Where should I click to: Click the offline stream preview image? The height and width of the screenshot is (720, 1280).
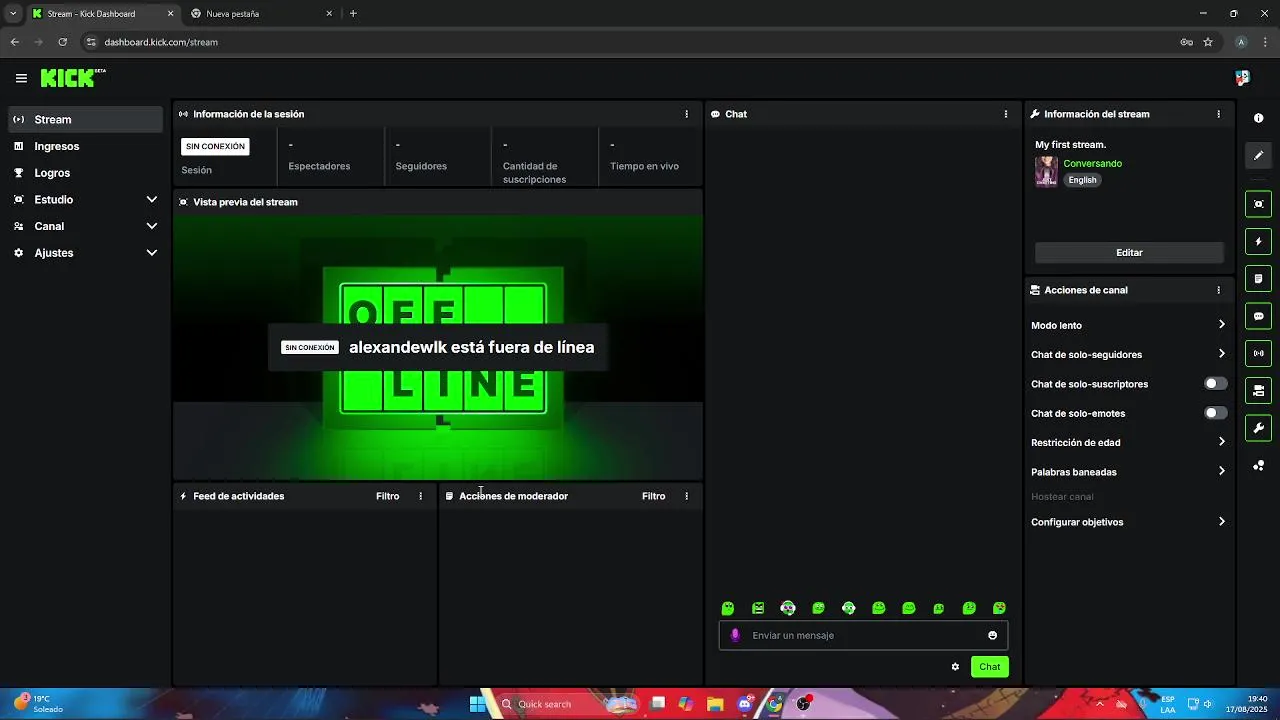coord(438,347)
